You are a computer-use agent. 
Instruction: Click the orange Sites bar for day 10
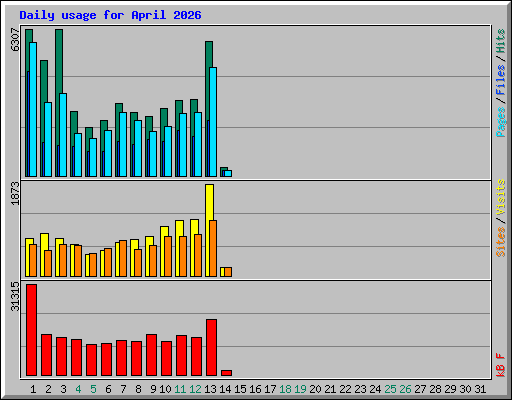point(168,256)
